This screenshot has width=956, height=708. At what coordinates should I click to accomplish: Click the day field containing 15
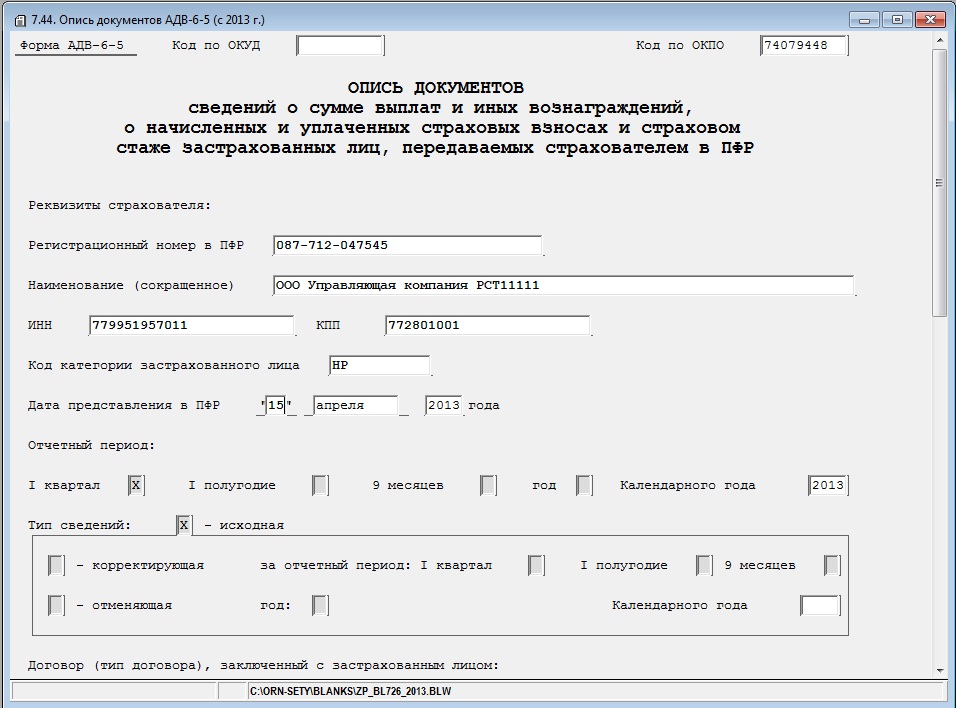pyautogui.click(x=276, y=406)
